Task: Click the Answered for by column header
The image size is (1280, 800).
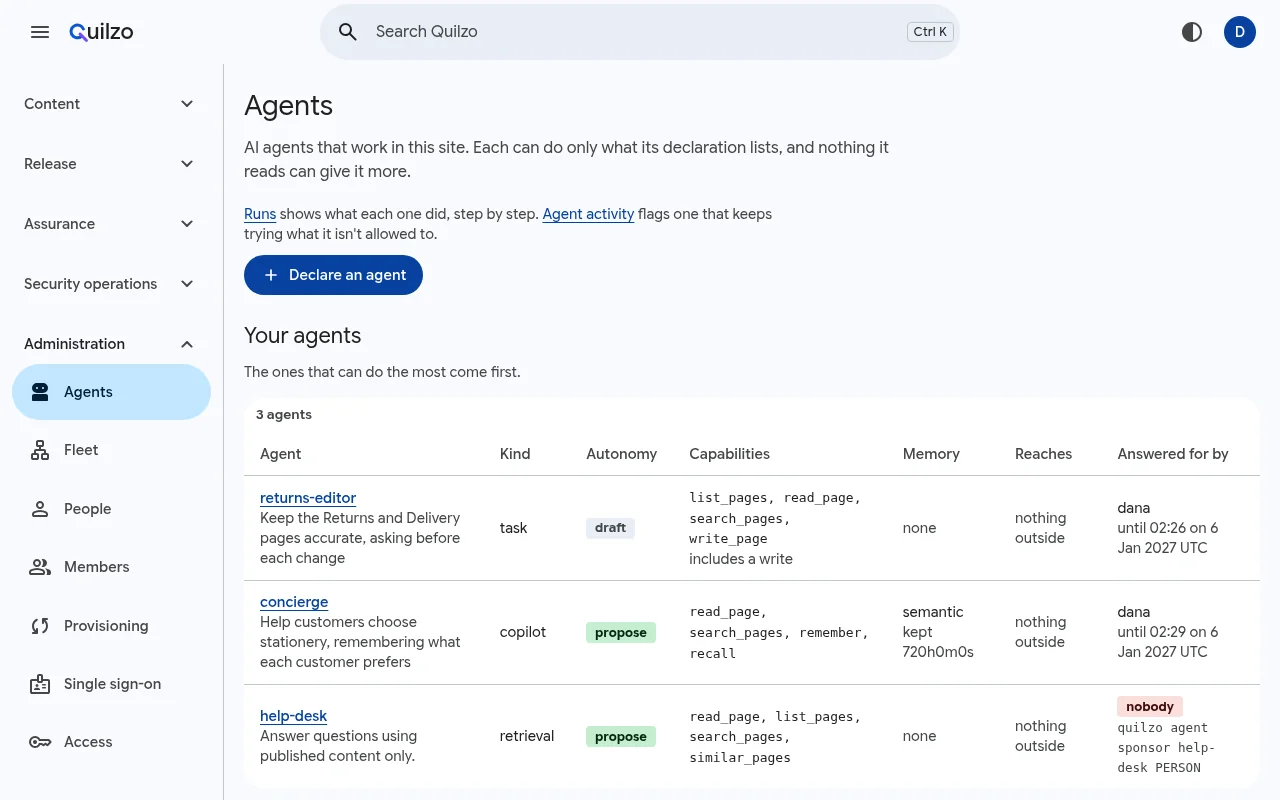Action: pyautogui.click(x=1173, y=454)
